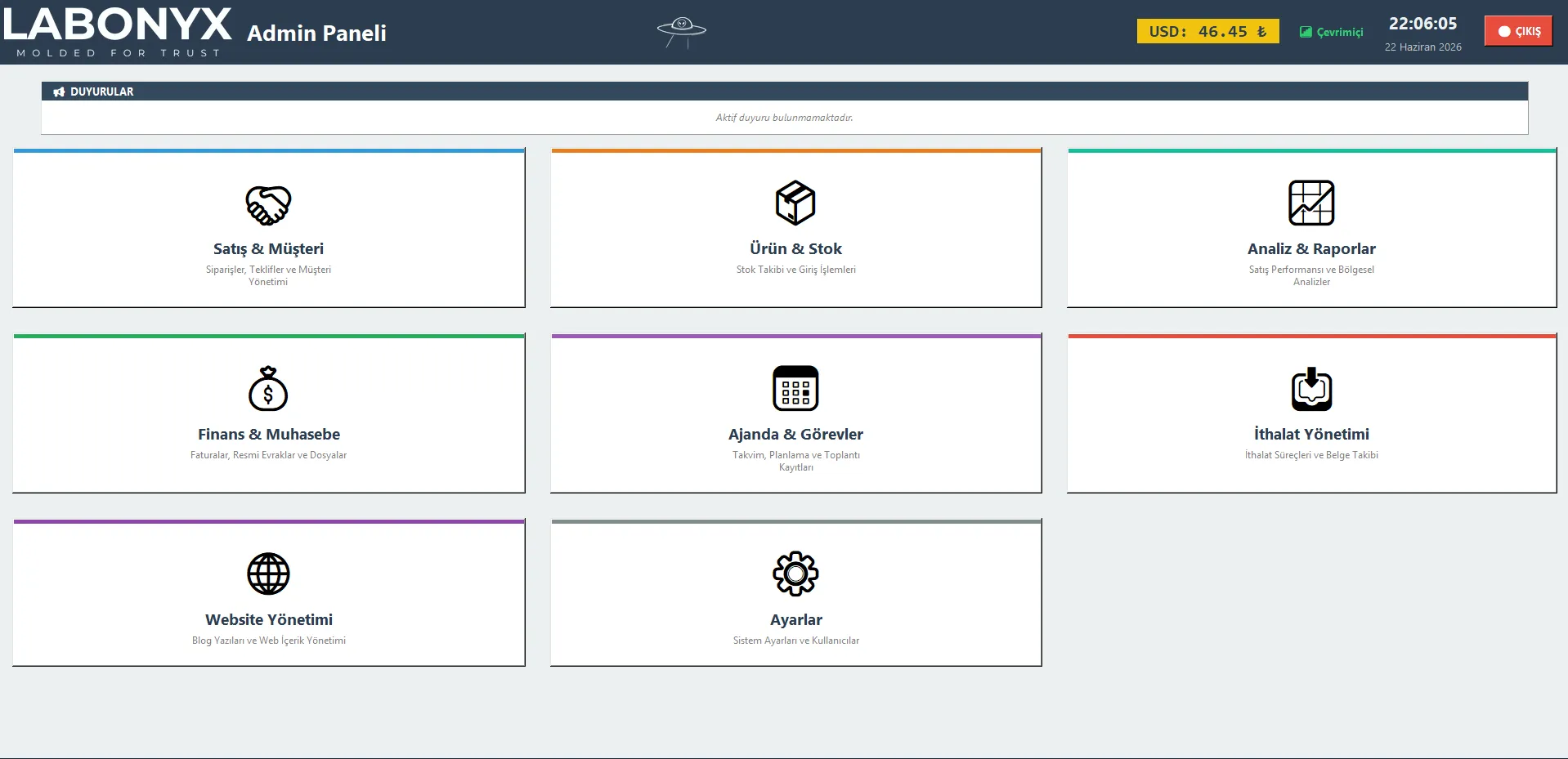Open the Ürün & Stok title link
This screenshot has width=1568, height=759.
click(x=795, y=248)
